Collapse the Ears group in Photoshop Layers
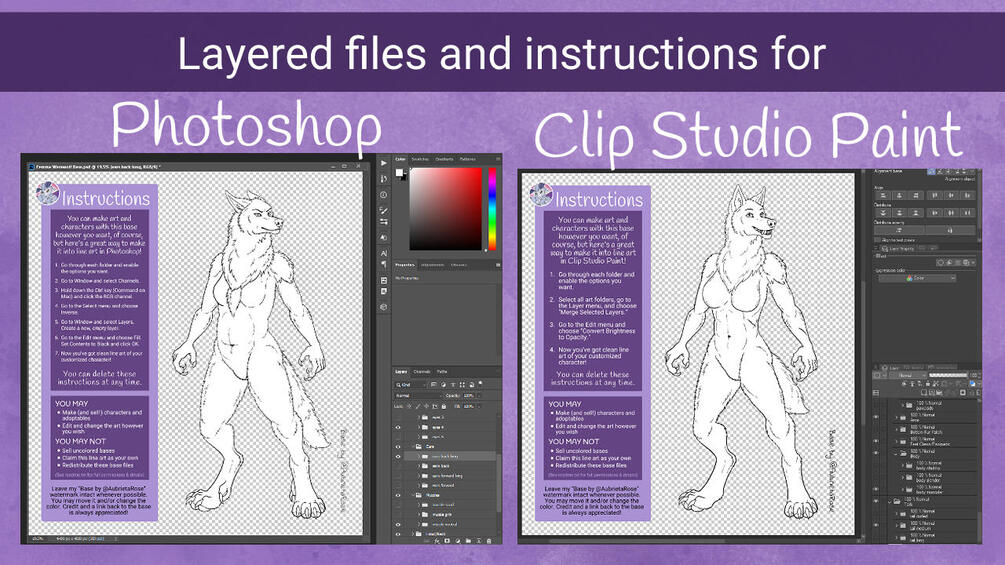Image resolution: width=1005 pixels, height=565 pixels. (x=413, y=446)
